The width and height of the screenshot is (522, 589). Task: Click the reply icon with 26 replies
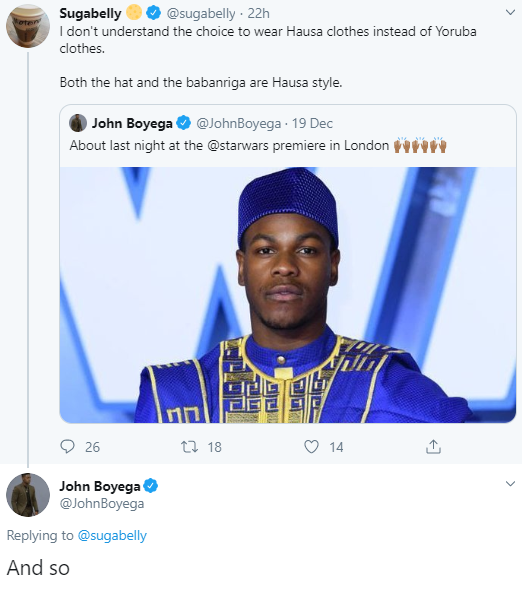(68, 447)
